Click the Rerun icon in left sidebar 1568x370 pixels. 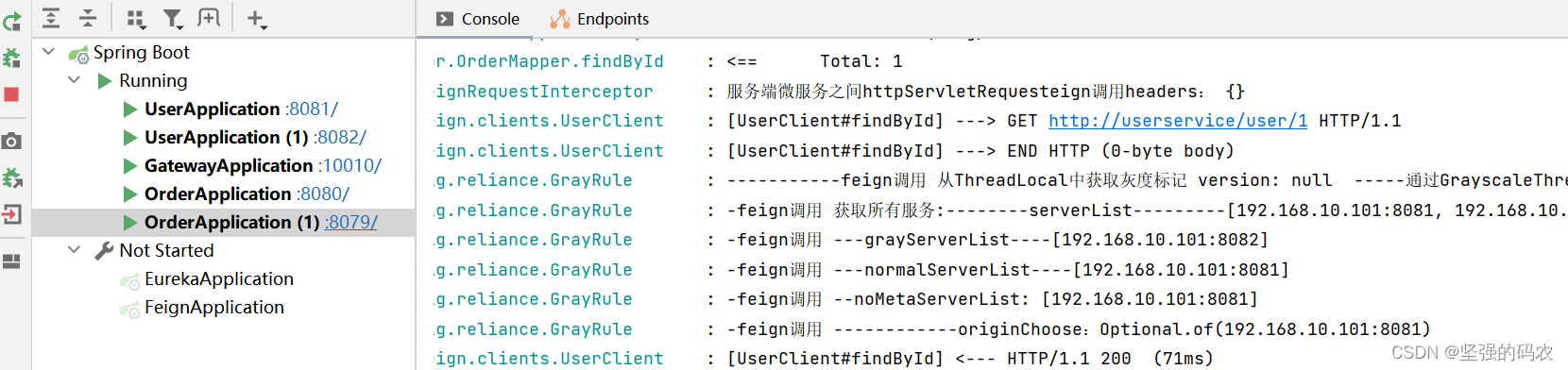(11, 21)
